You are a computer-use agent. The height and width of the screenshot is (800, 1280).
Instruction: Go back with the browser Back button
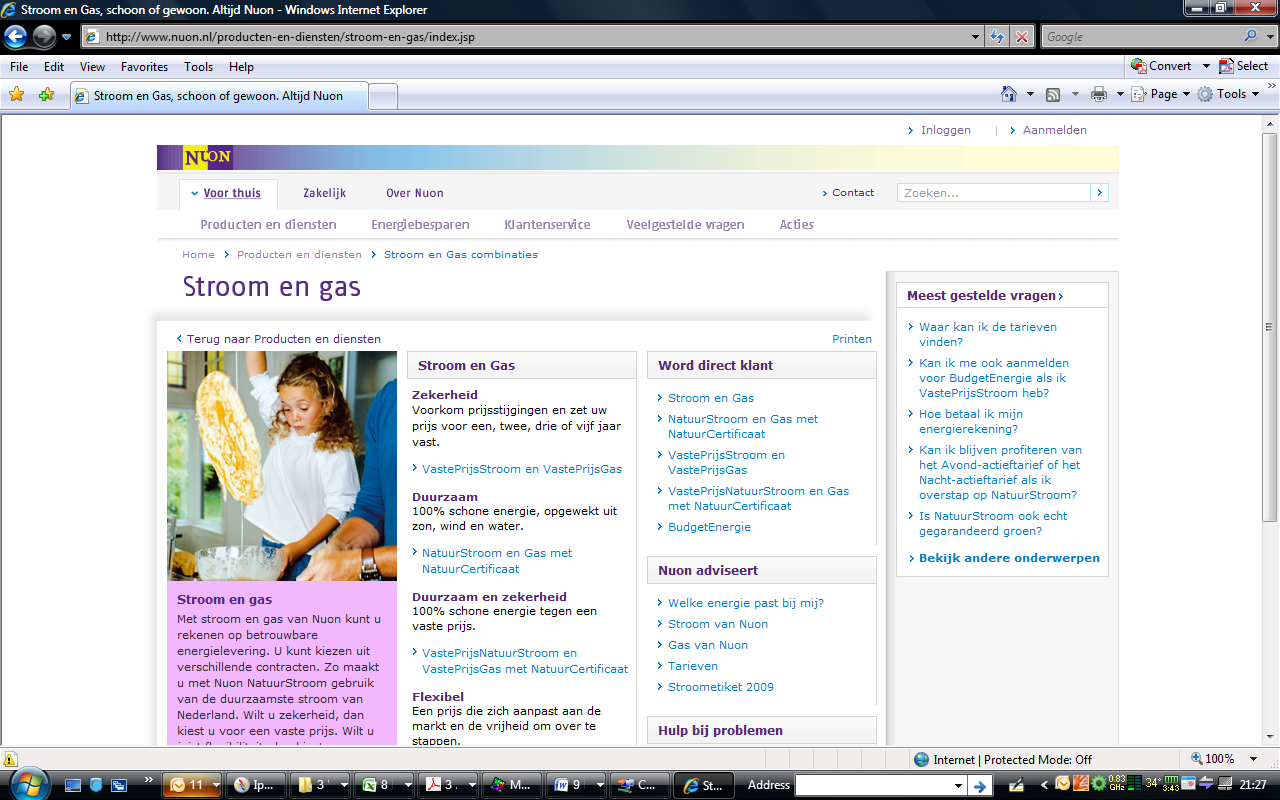(x=15, y=37)
